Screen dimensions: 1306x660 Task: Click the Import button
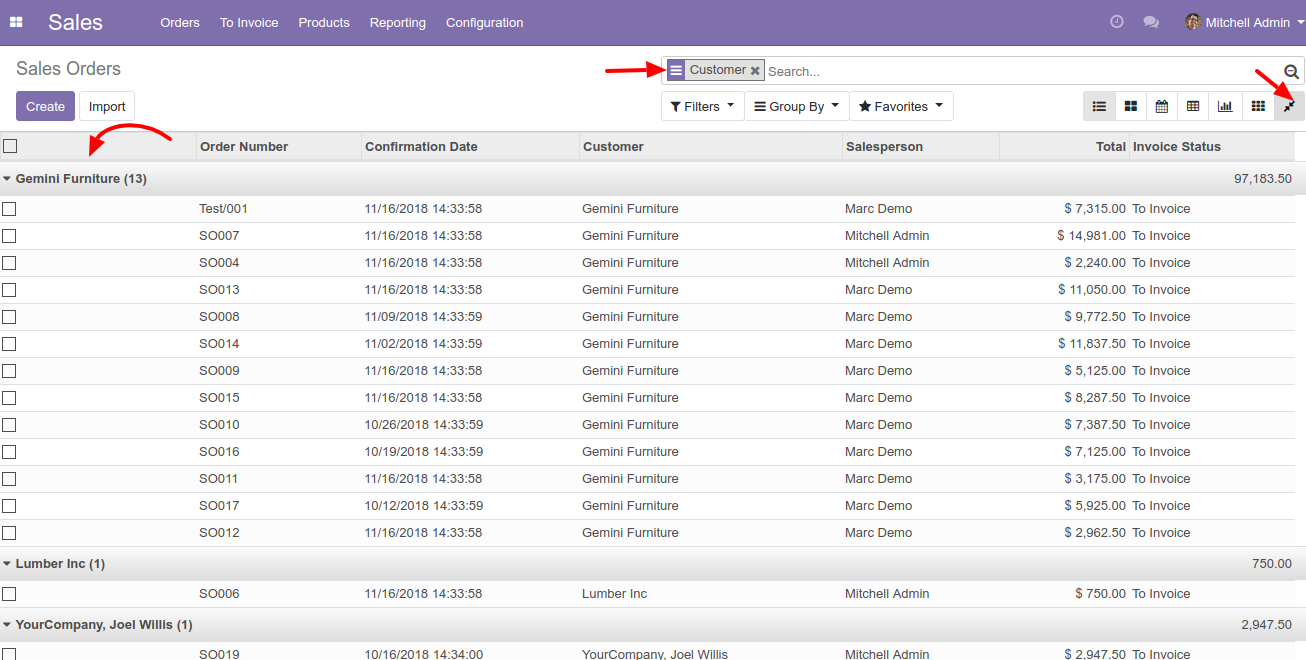[x=107, y=106]
